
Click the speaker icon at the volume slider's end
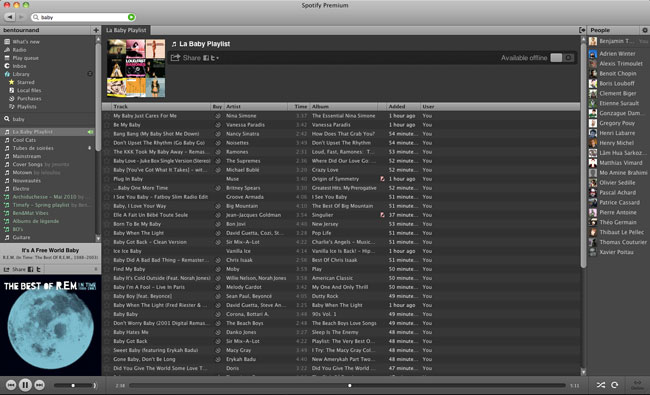pos(95,385)
